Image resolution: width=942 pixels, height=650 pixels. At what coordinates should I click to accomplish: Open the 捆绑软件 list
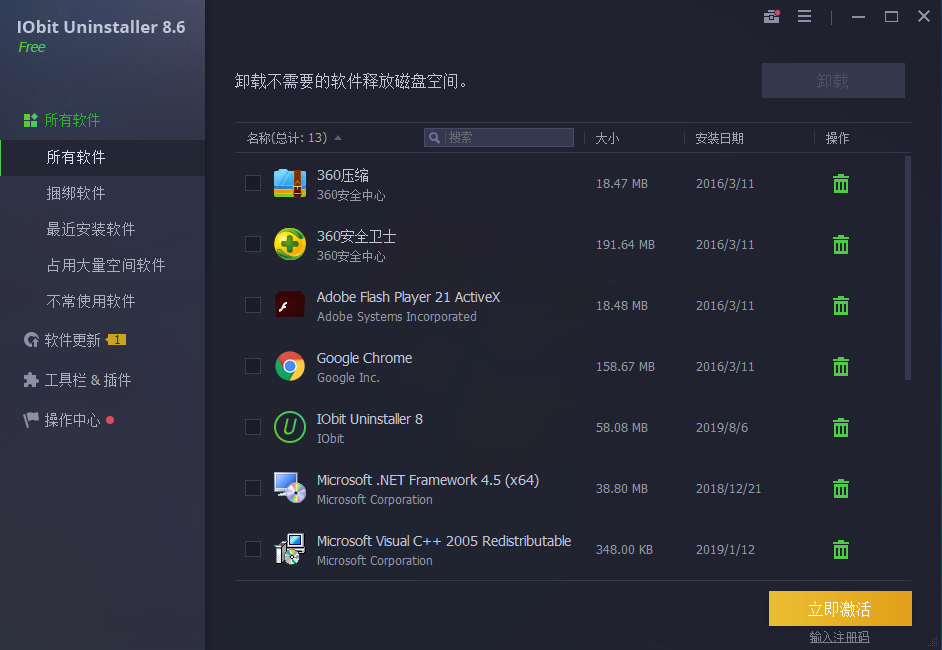[76, 193]
